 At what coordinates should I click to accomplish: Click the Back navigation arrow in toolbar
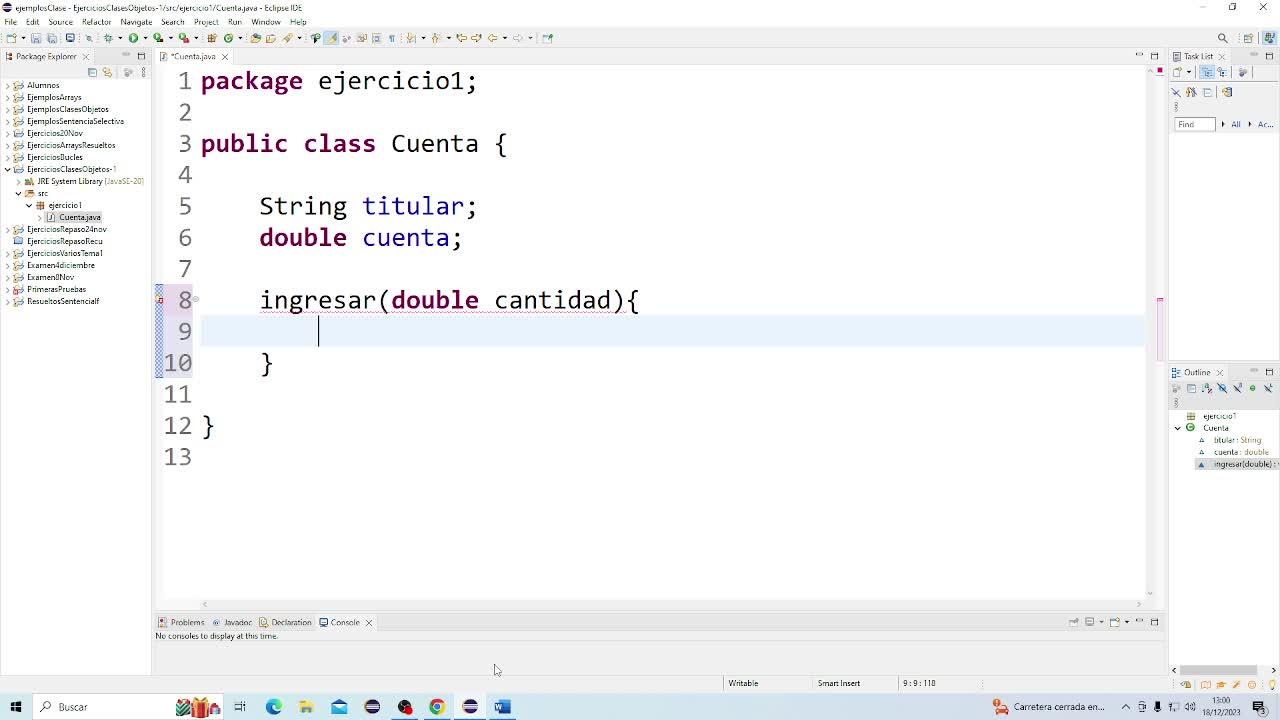[492, 38]
